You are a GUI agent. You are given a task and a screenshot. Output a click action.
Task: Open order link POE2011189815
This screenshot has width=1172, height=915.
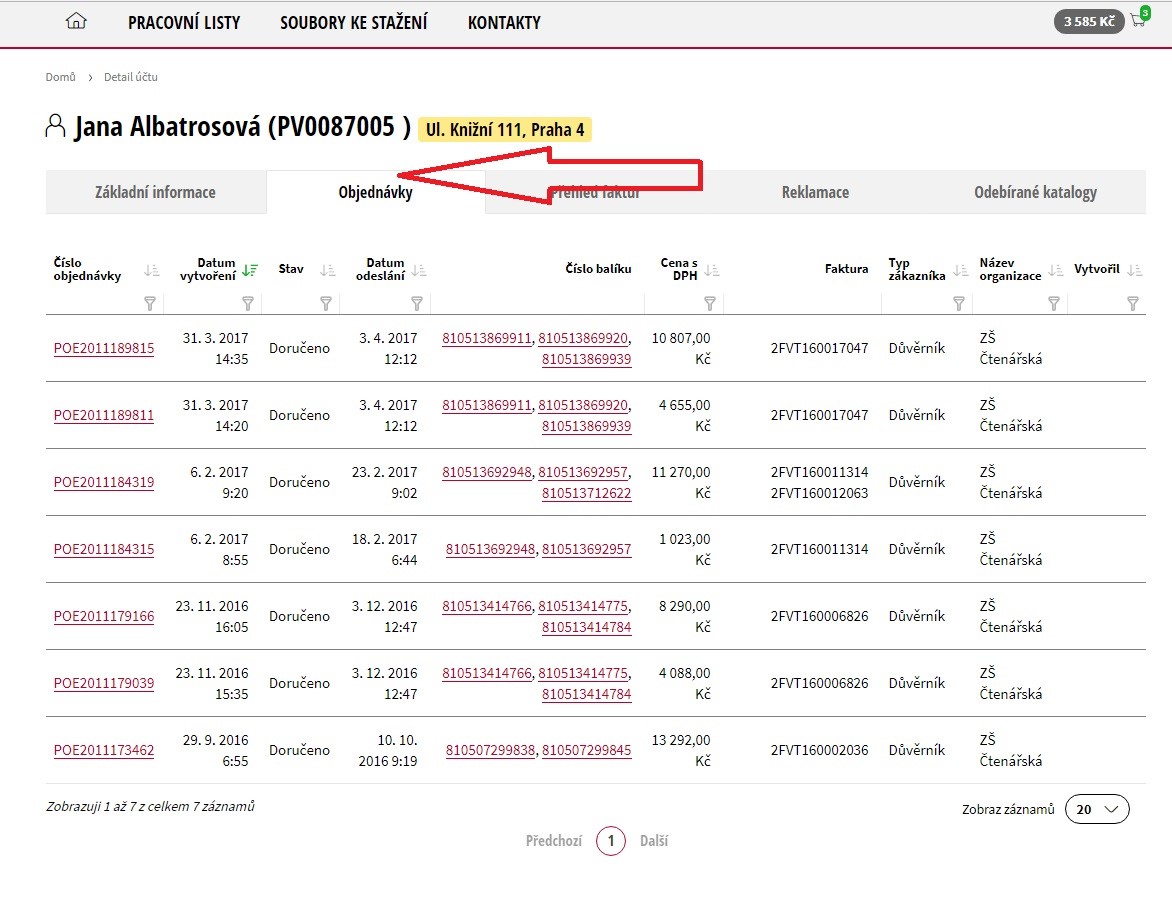(104, 349)
